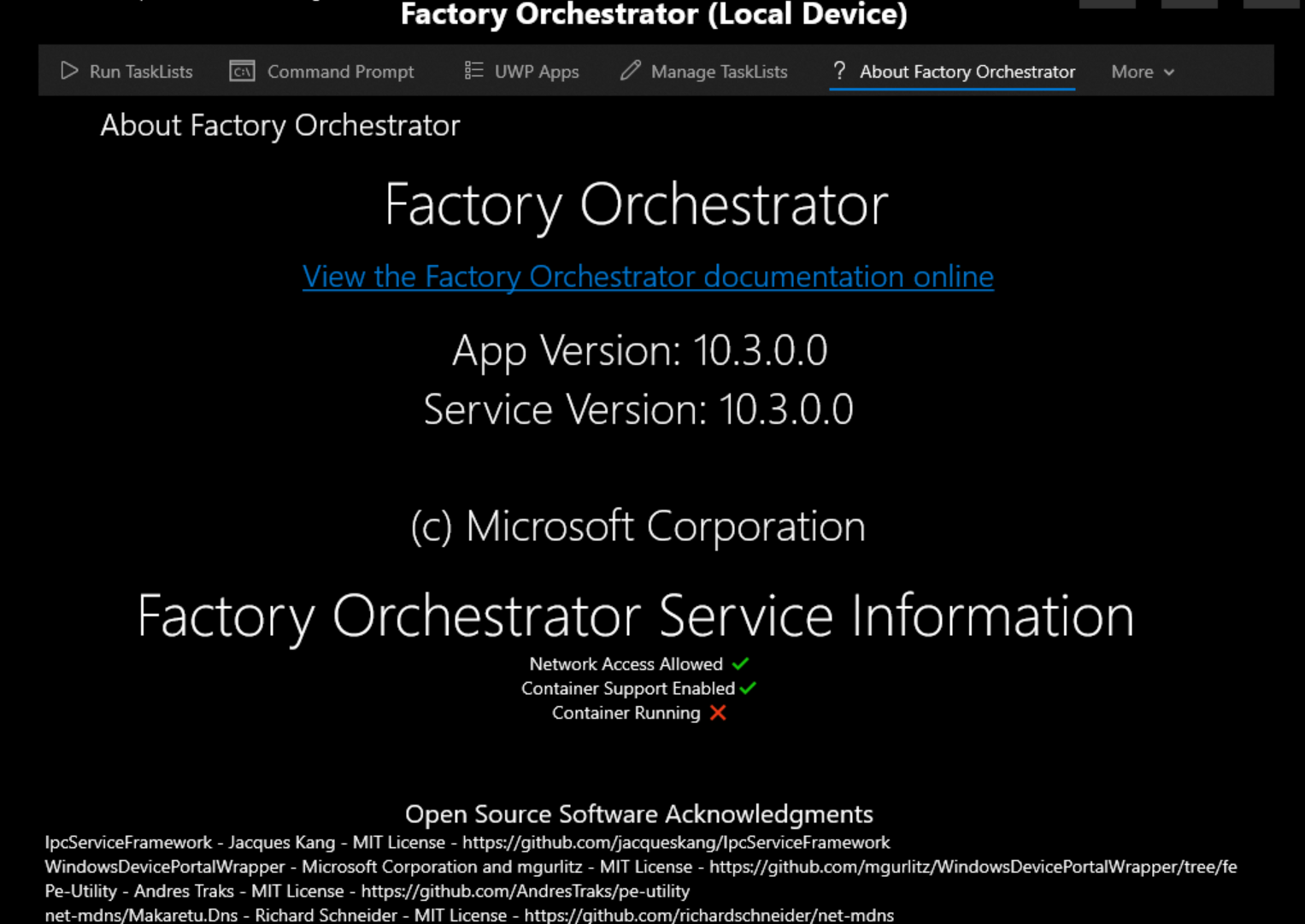Expand the More menu chevron
Image resolution: width=1305 pixels, height=924 pixels.
tap(1169, 73)
